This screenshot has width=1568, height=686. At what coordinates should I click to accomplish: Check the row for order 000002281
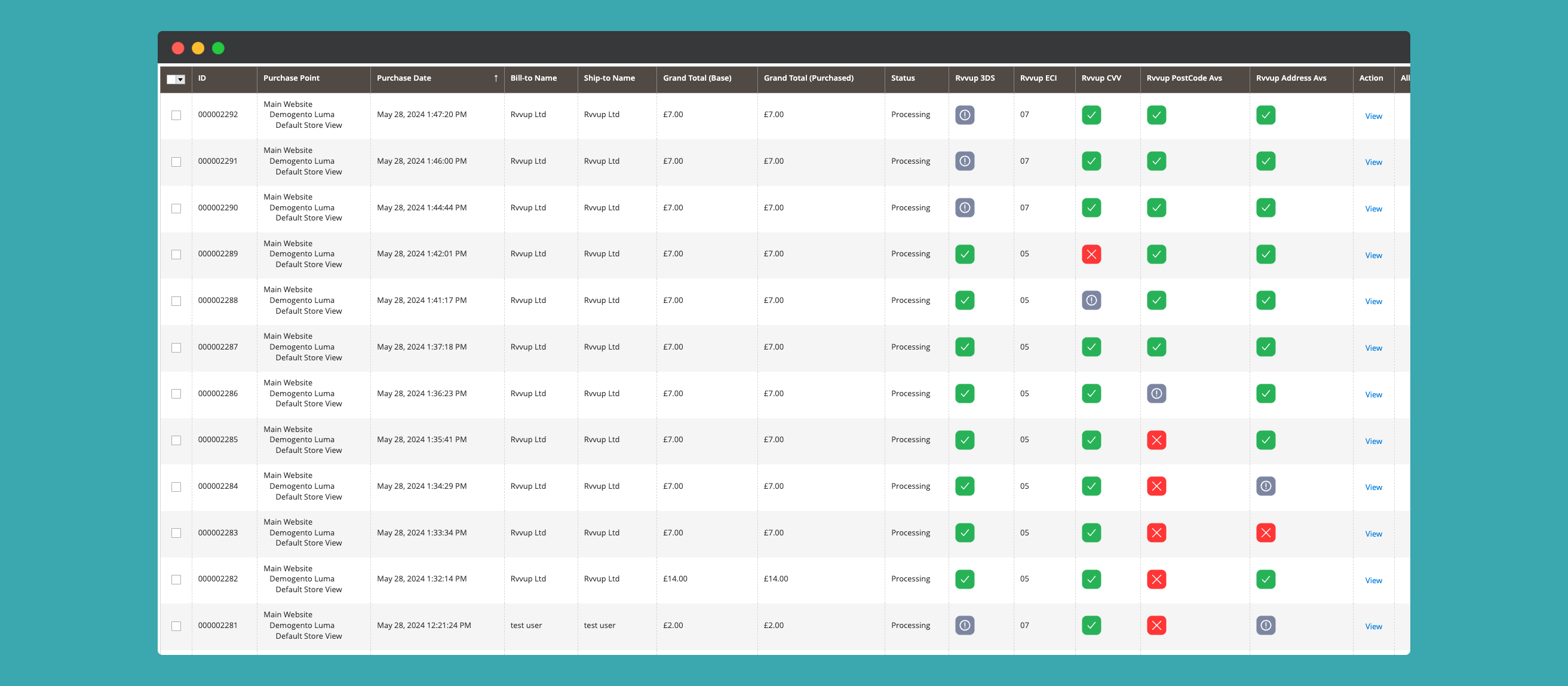(x=176, y=626)
